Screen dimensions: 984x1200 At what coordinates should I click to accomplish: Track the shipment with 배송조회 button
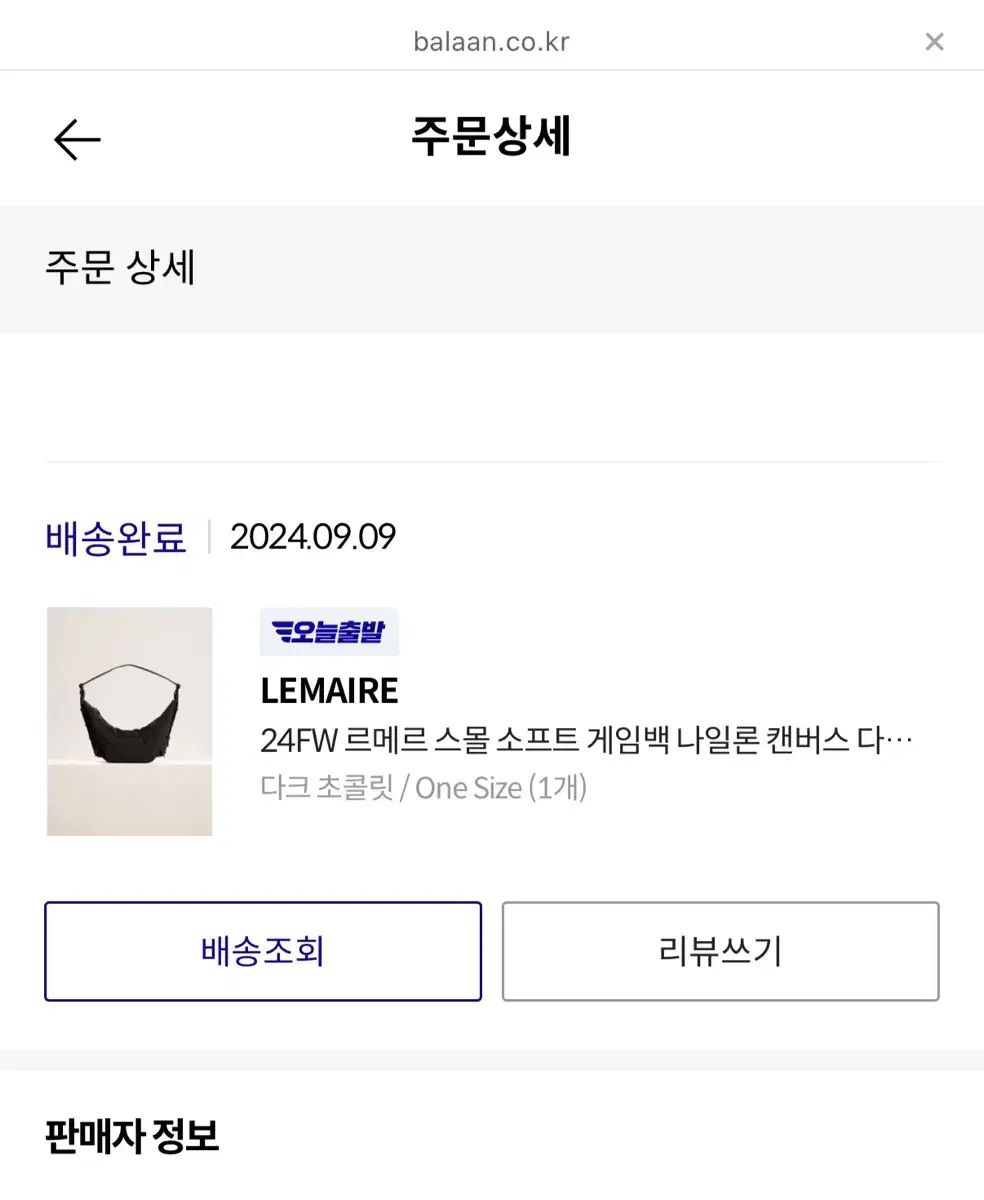click(263, 951)
